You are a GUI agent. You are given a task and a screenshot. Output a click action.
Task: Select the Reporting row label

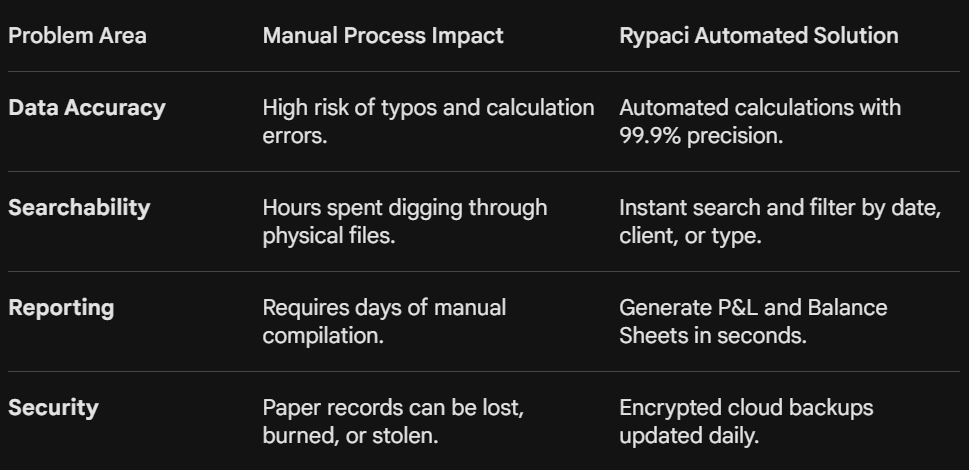[x=61, y=308]
